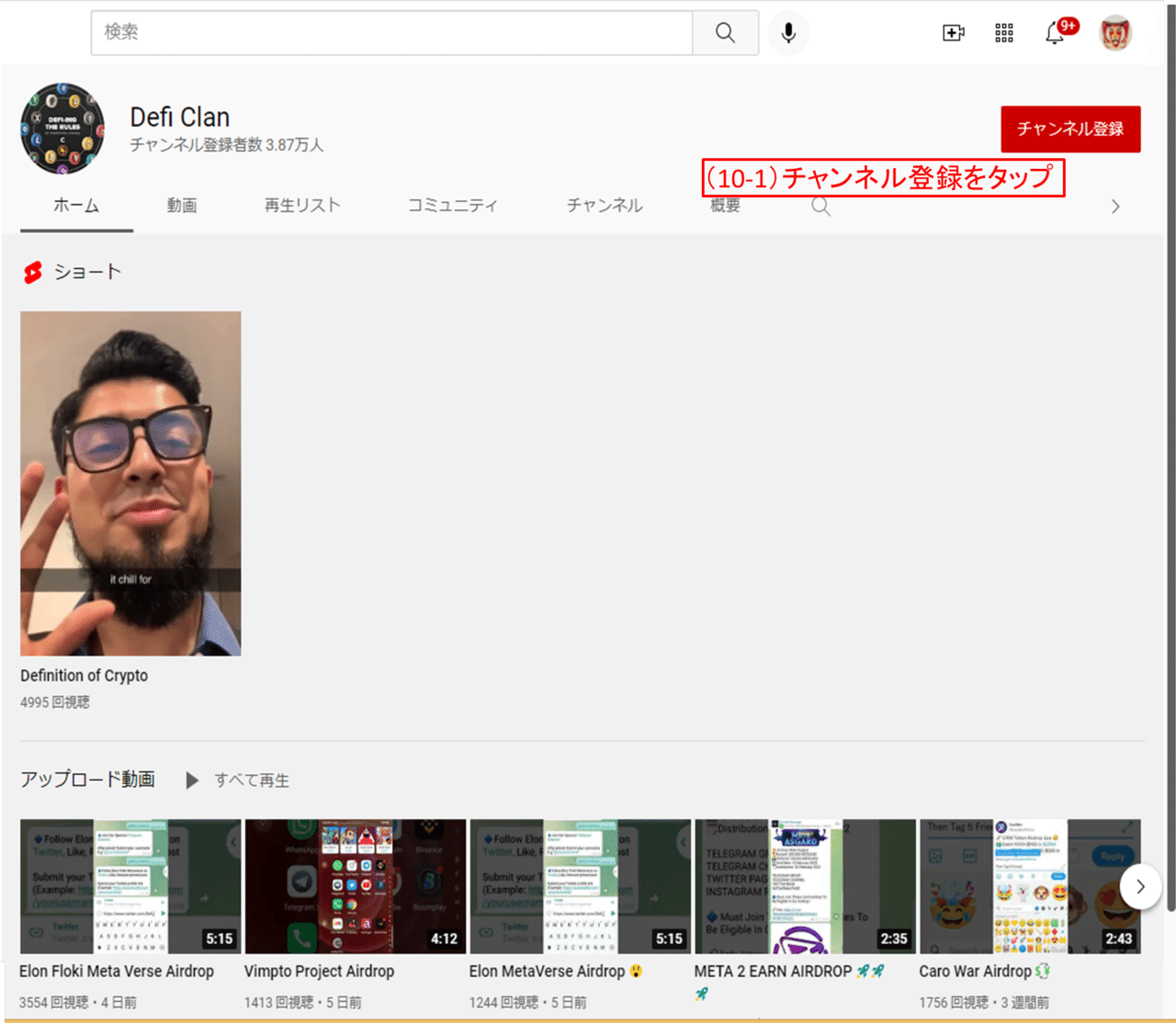Show more tabs with right chevron
This screenshot has height=1023, width=1176.
(1115, 207)
